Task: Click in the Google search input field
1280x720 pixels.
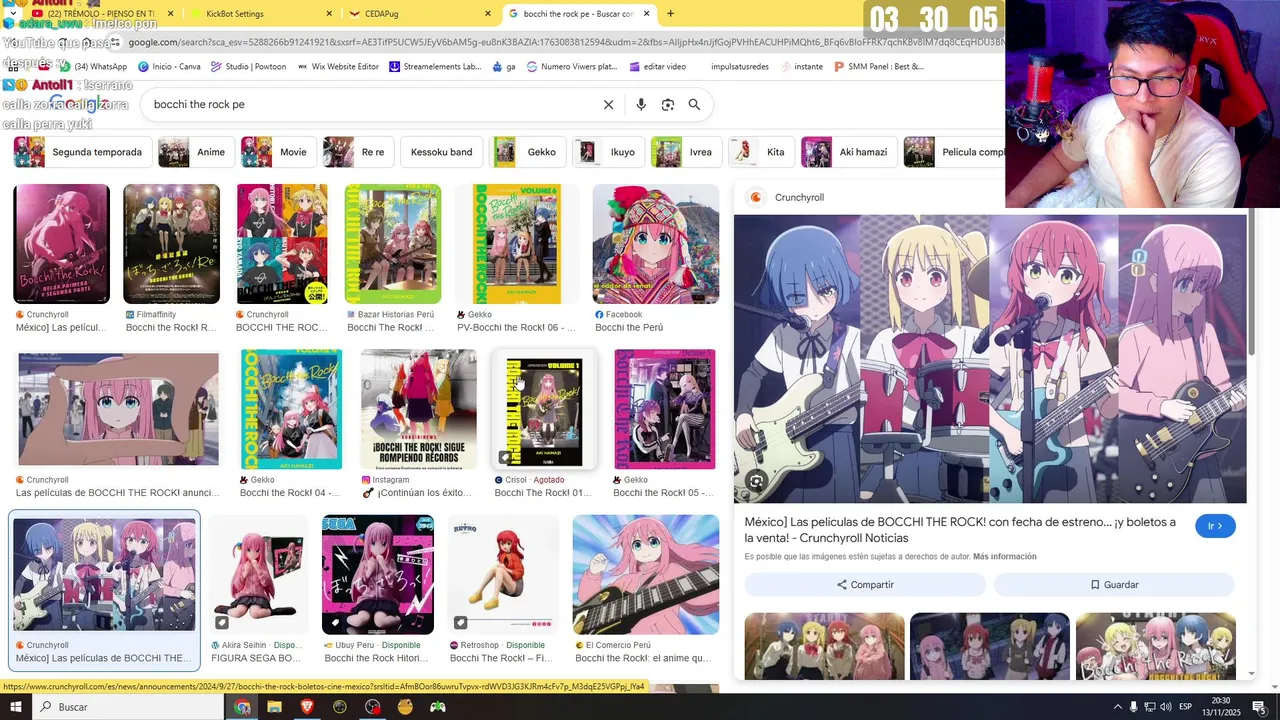Action: [370, 104]
